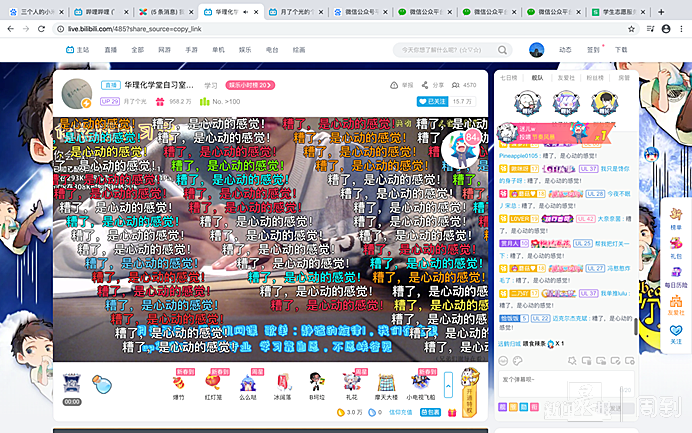
Task: Click the 下载 link in the header
Action: click(x=621, y=50)
